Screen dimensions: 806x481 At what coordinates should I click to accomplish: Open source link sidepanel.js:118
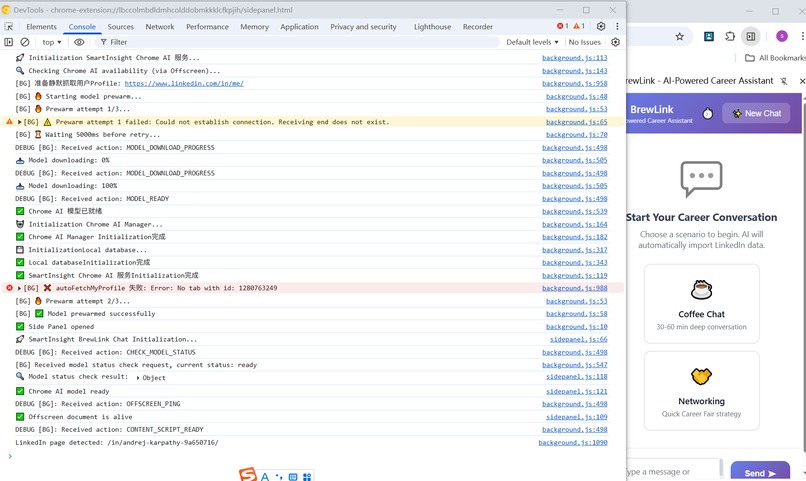click(576, 377)
